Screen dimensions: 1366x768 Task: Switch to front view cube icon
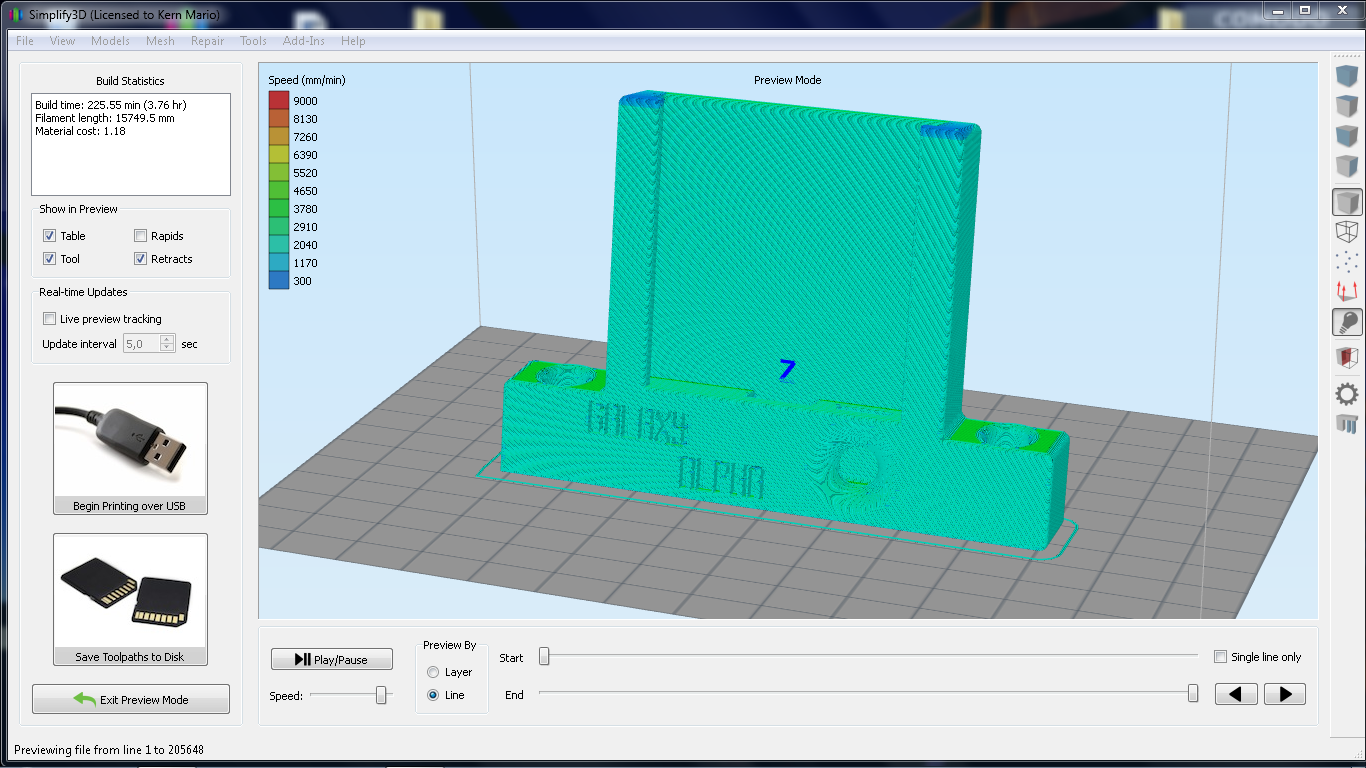(x=1347, y=136)
